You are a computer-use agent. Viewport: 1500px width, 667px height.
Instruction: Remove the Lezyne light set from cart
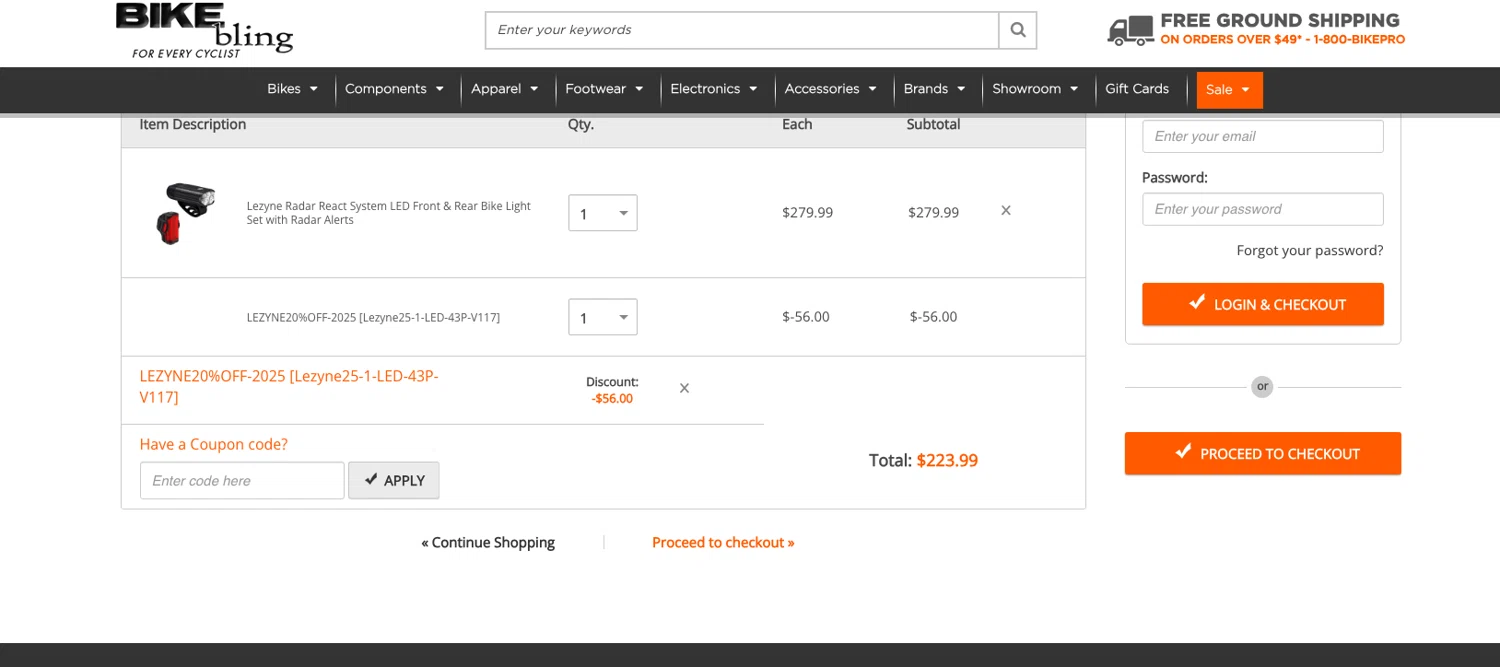(x=1006, y=210)
